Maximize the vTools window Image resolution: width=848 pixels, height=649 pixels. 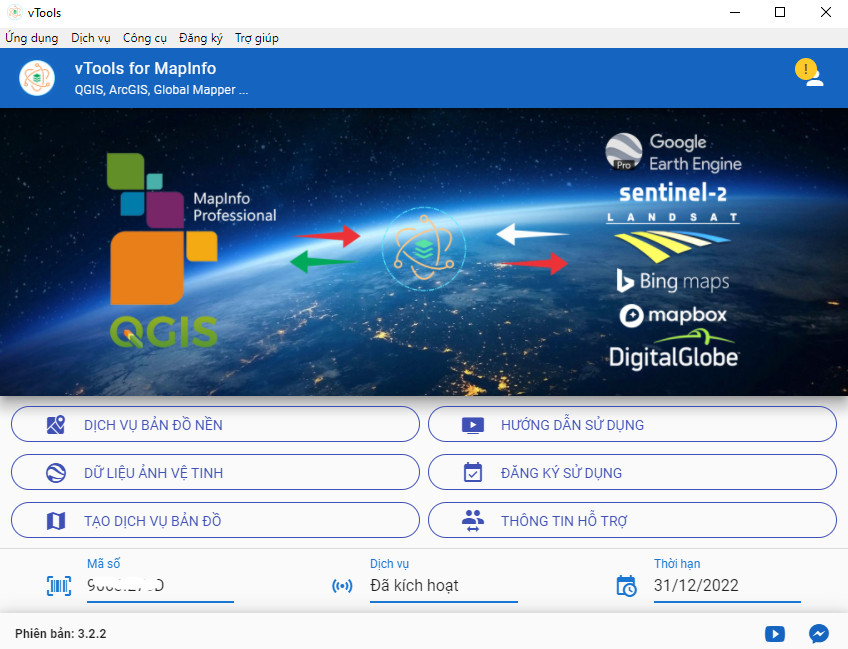pos(780,12)
